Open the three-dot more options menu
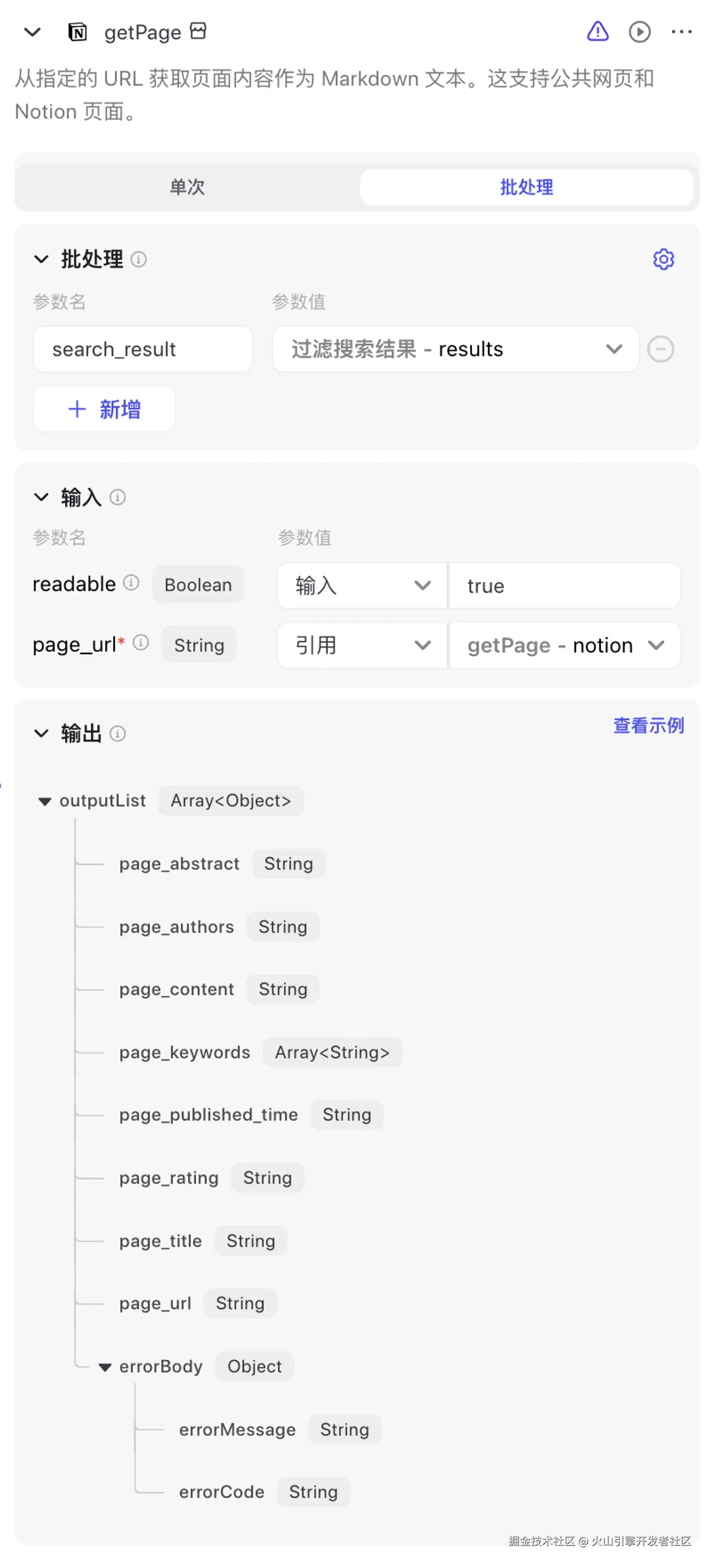The height and width of the screenshot is (1568, 712). (681, 32)
